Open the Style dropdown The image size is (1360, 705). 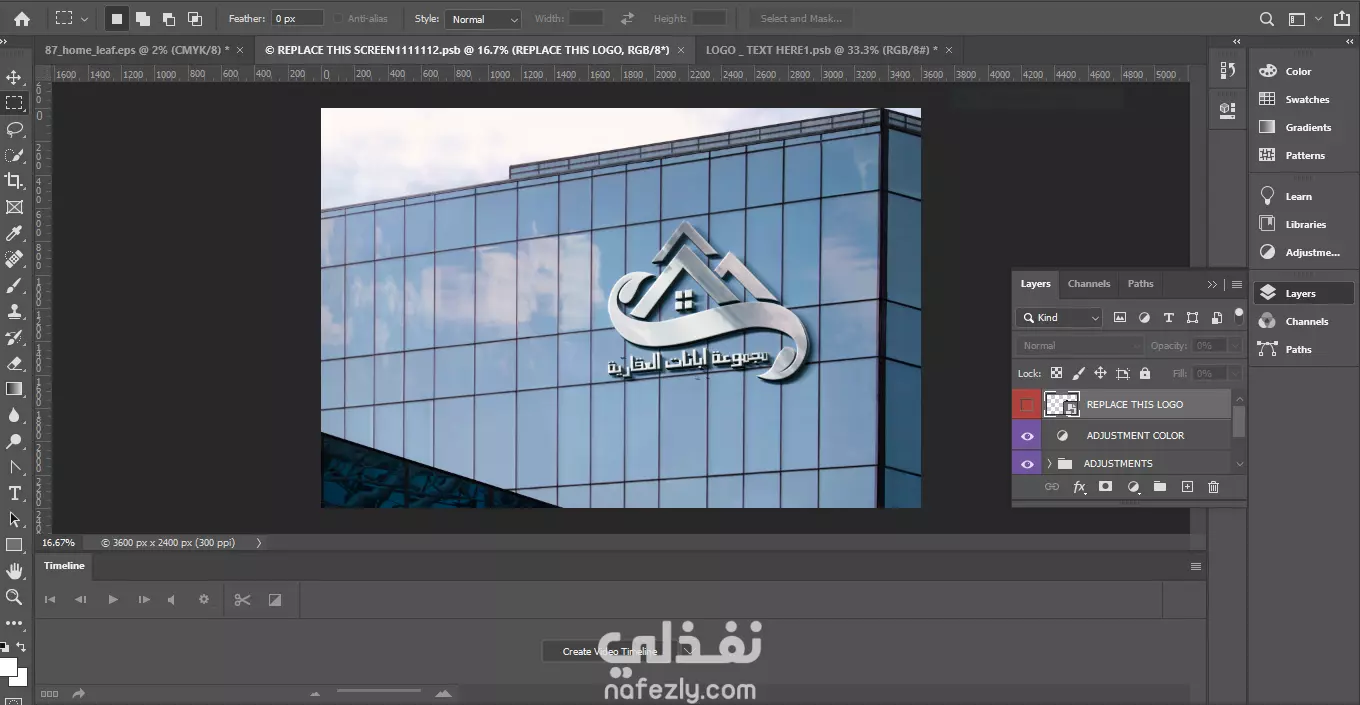tap(483, 19)
